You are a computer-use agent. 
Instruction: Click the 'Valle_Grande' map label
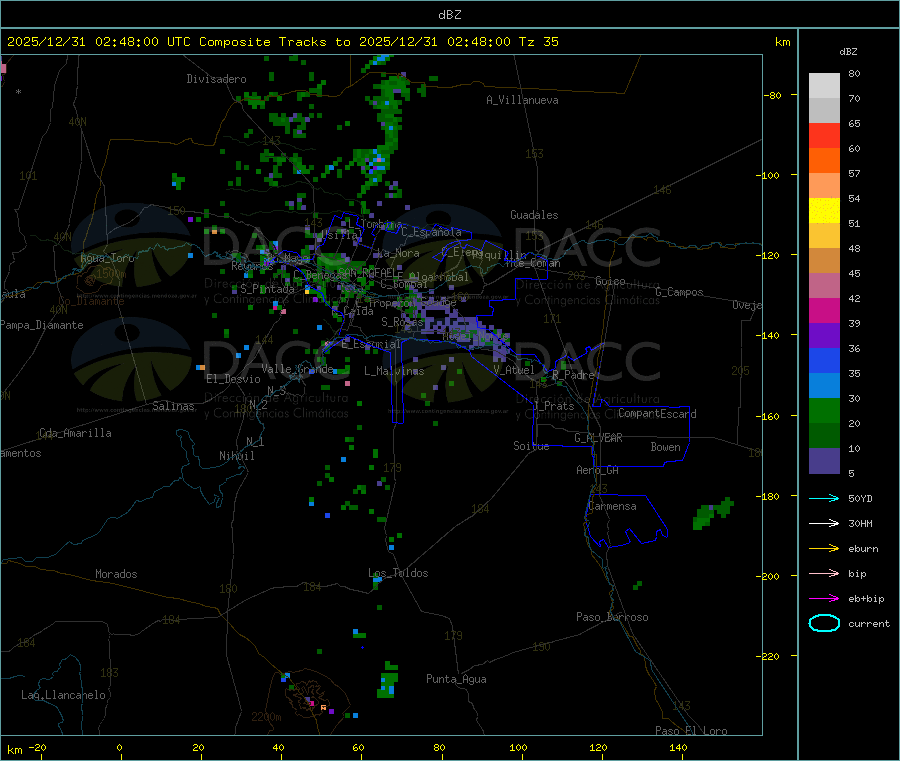click(297, 368)
